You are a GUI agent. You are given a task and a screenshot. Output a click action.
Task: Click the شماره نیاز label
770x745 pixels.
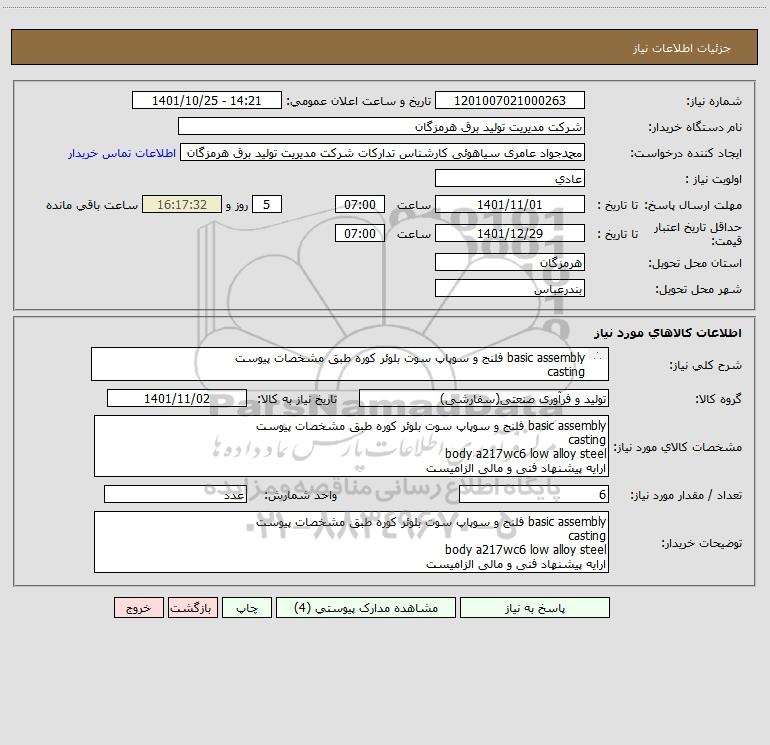pyautogui.click(x=714, y=101)
